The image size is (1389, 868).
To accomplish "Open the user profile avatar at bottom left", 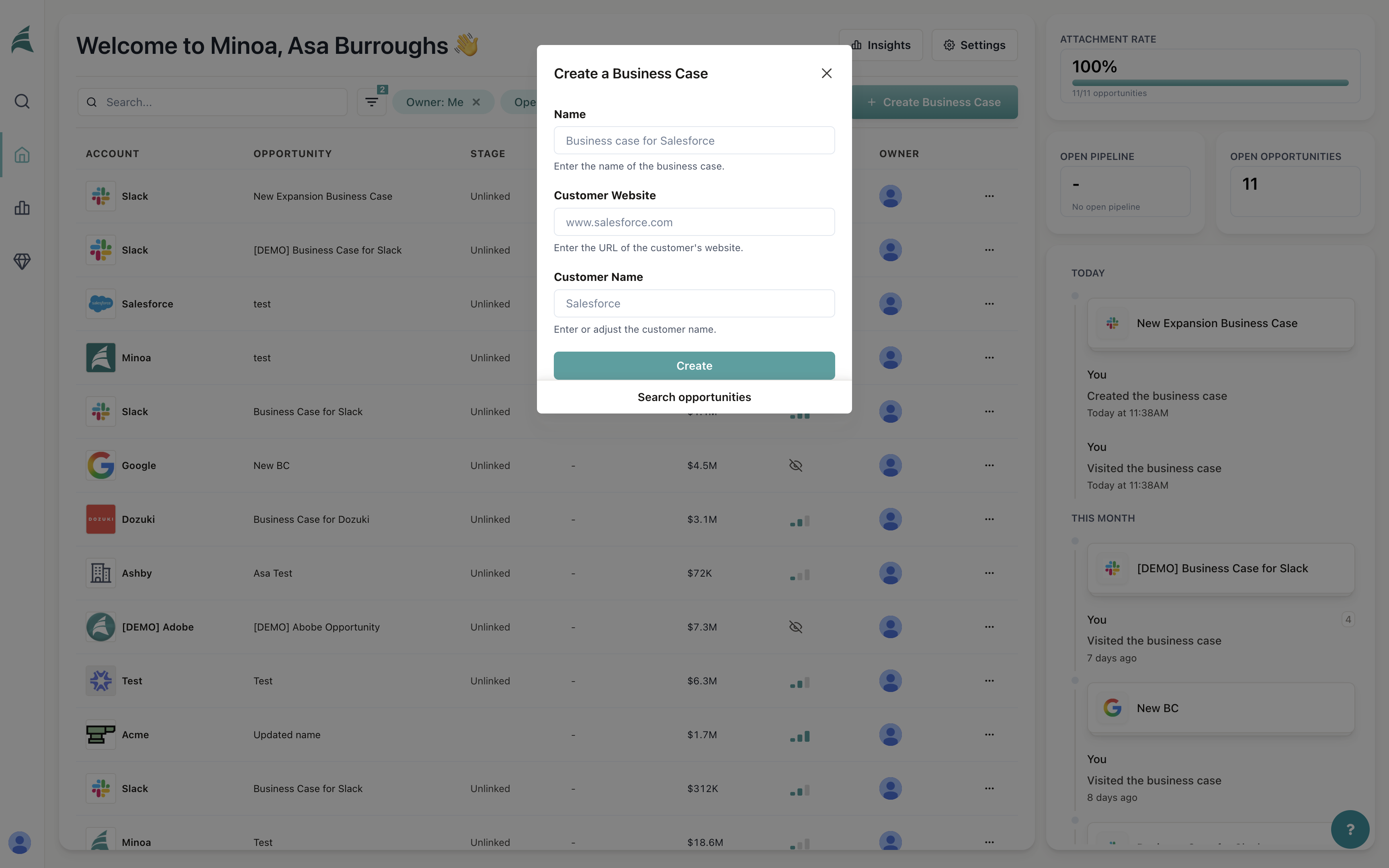I will 20,843.
